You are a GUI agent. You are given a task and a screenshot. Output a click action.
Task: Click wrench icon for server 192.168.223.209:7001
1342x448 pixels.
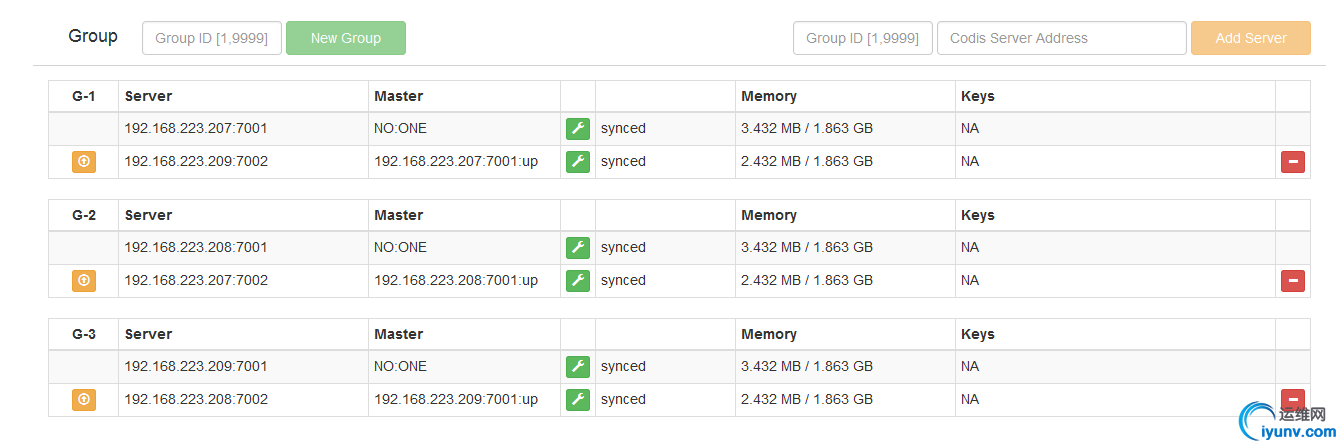(x=578, y=366)
